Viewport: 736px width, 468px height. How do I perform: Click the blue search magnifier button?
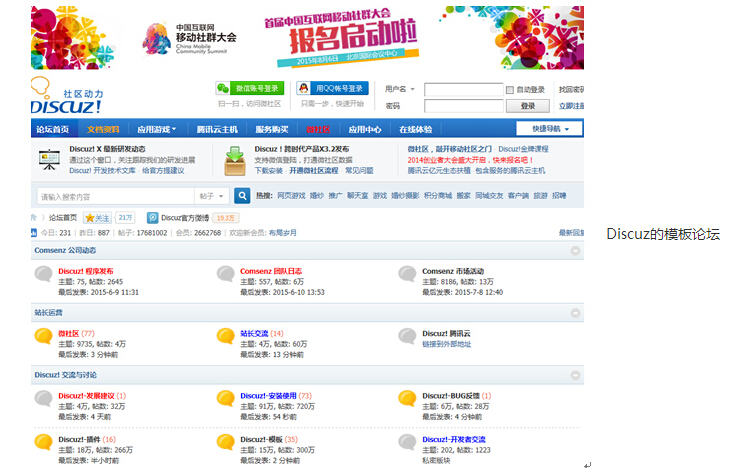pos(242,196)
